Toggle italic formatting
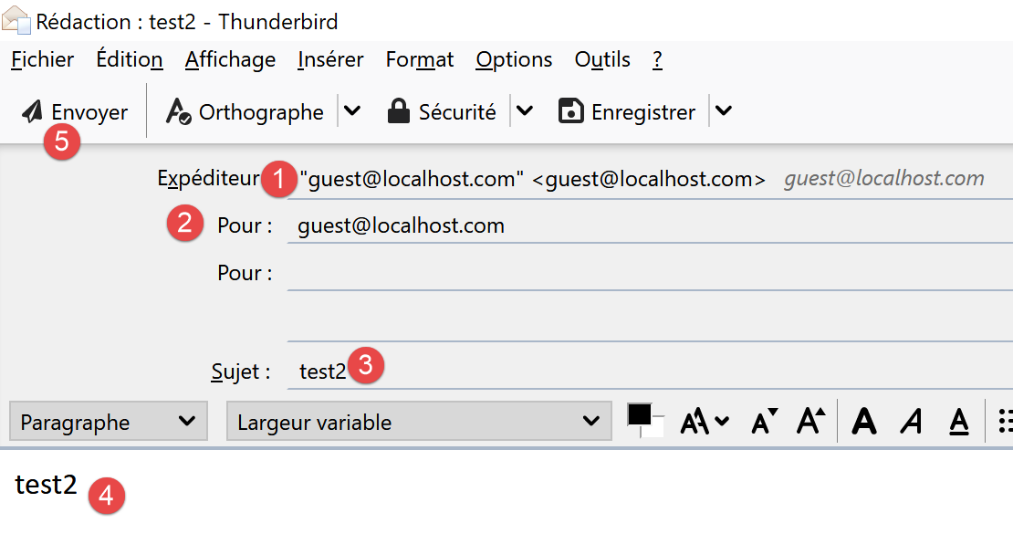The width and height of the screenshot is (1013, 544). point(911,422)
